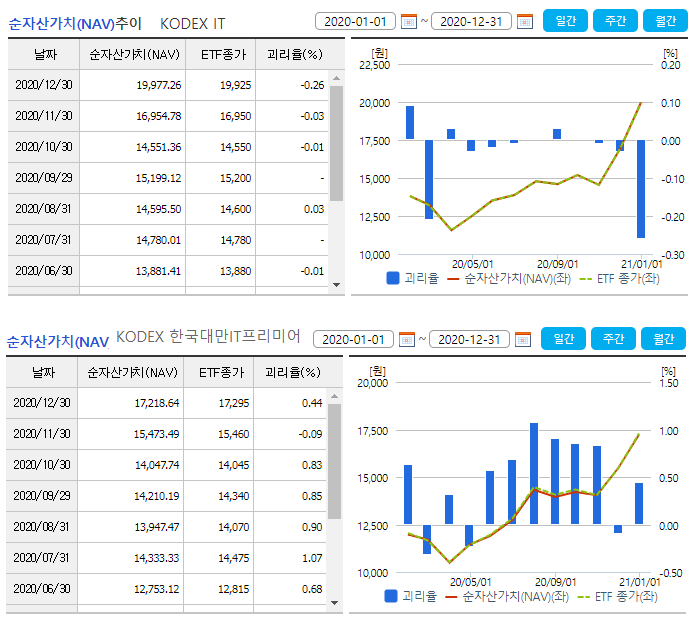Select ETF closing price 14,340

click(x=234, y=496)
